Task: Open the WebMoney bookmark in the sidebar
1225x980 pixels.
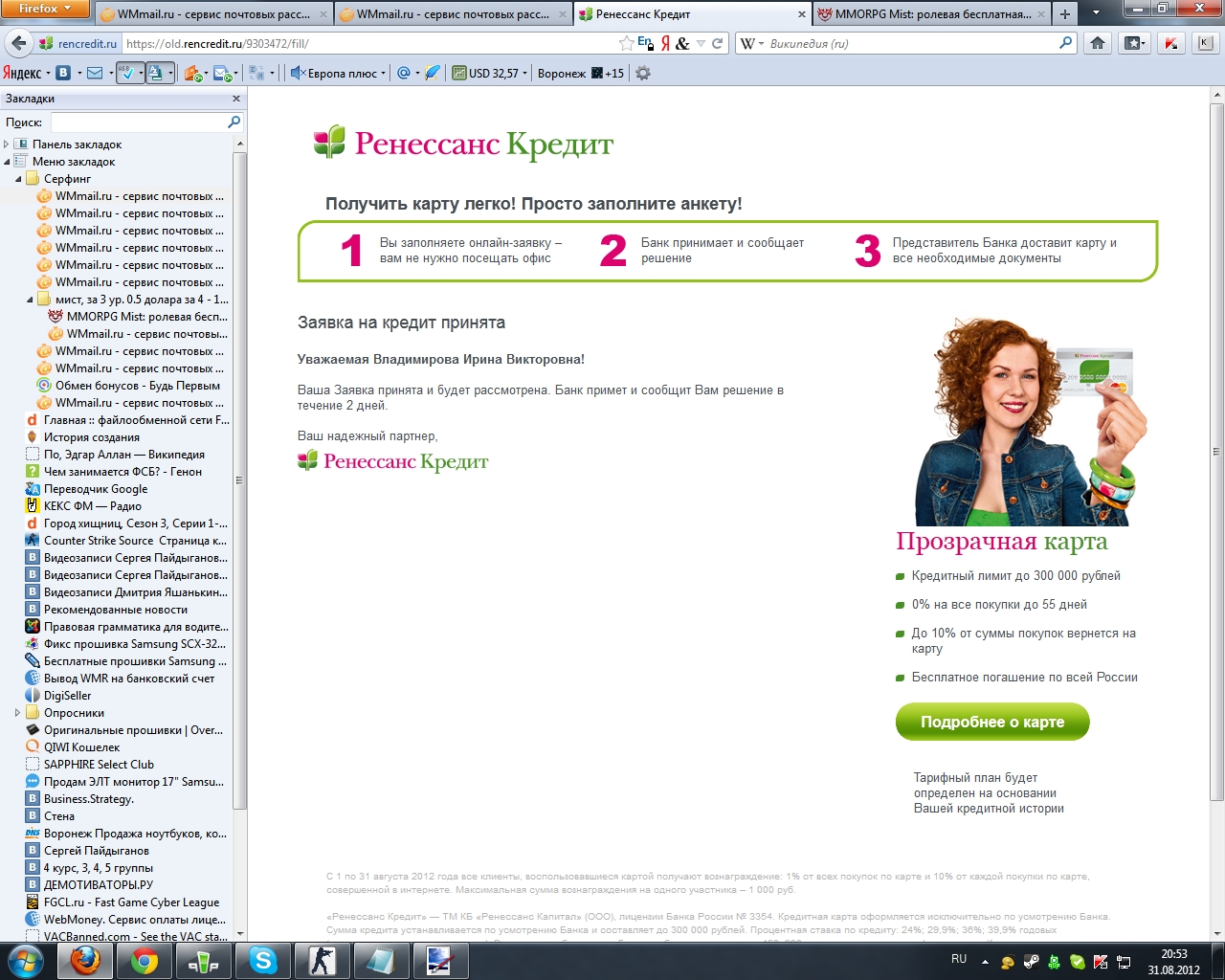Action: tap(126, 920)
